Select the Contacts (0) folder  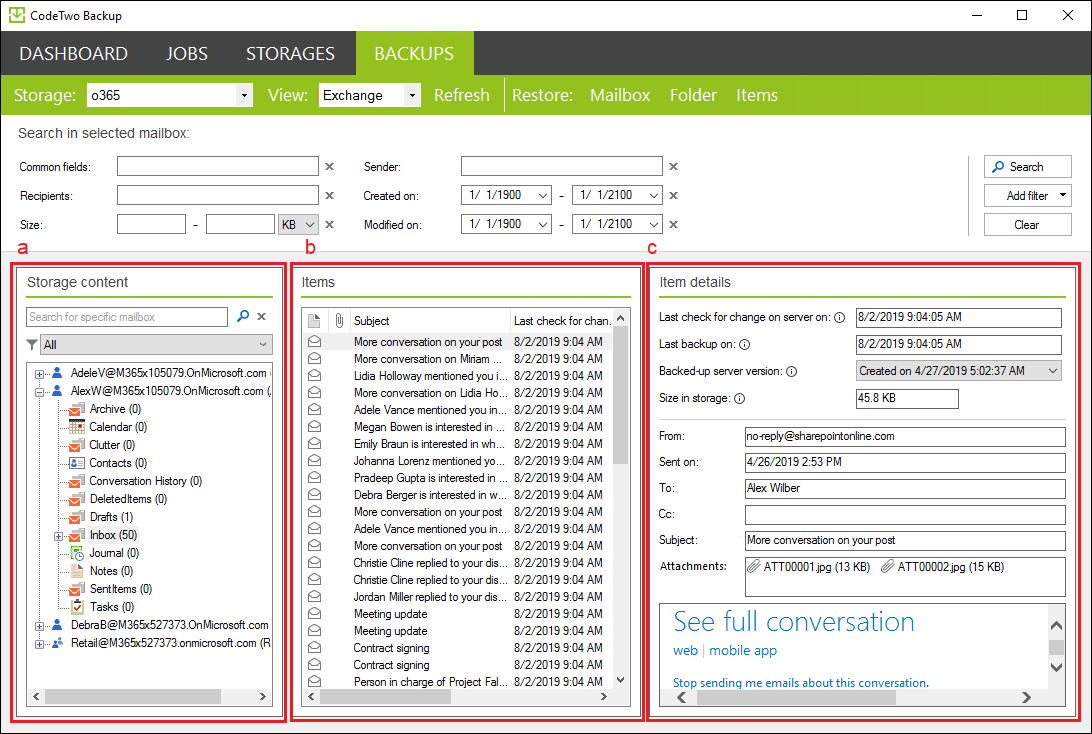coord(118,463)
